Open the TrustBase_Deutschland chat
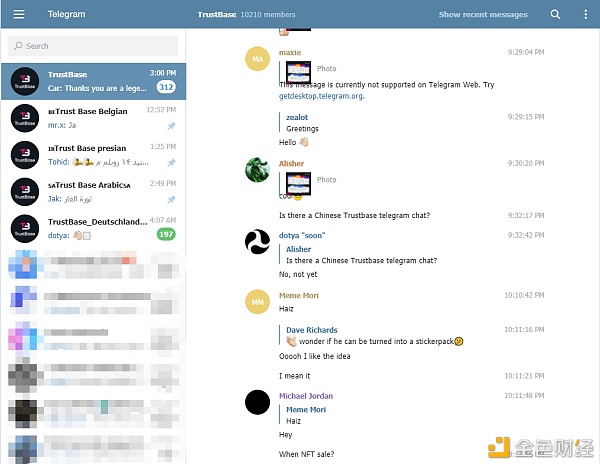The height and width of the screenshot is (464, 600). (x=93, y=228)
